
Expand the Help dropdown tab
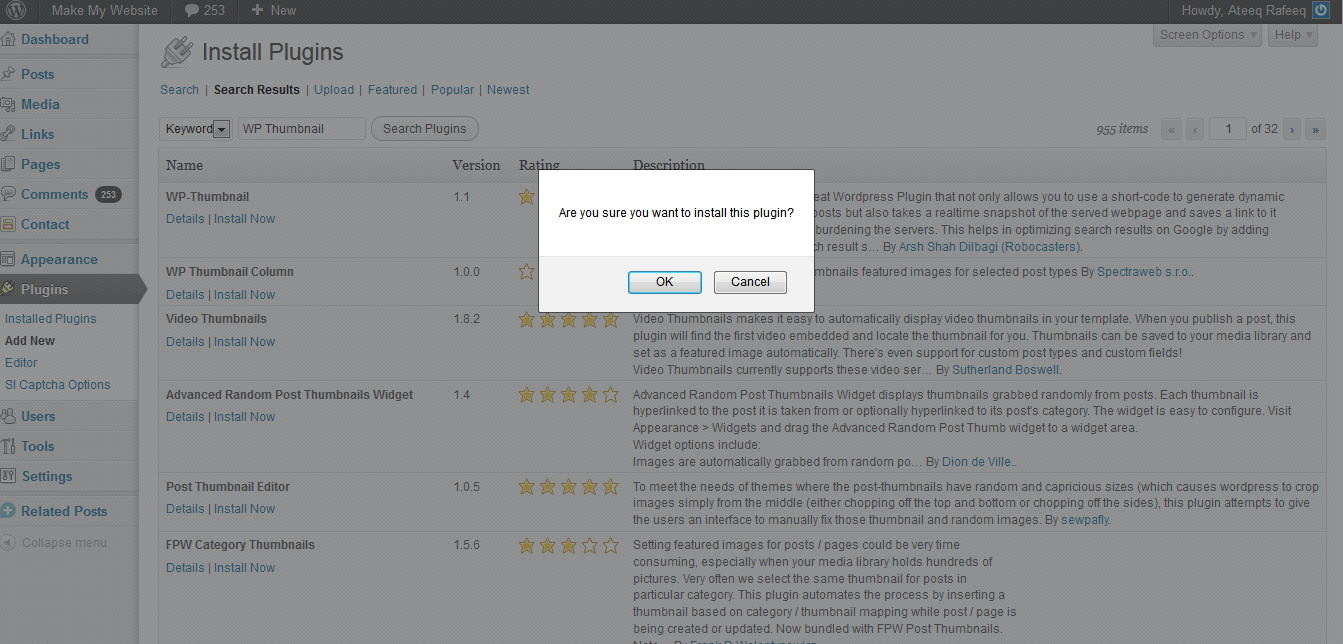pyautogui.click(x=1294, y=35)
